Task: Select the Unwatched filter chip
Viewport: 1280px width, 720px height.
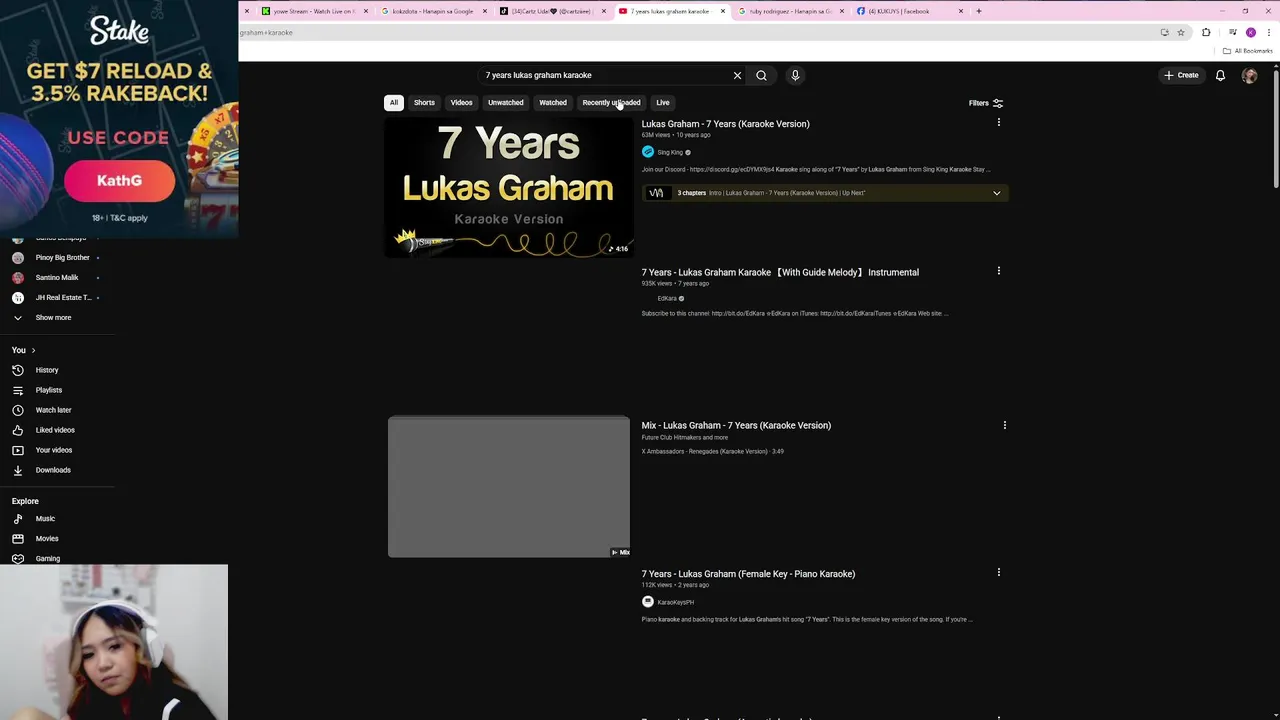Action: pos(505,102)
